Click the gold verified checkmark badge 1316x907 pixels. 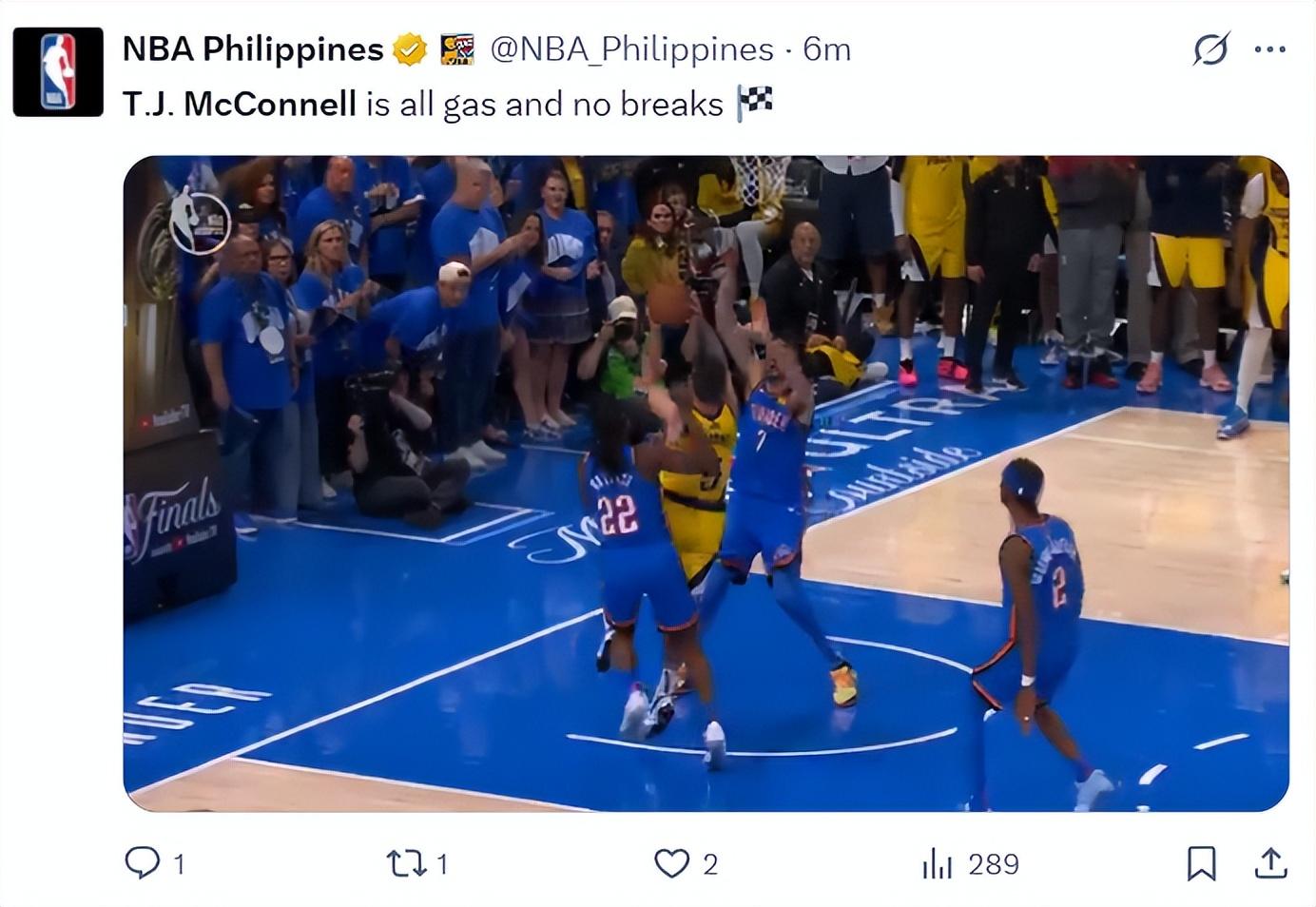[410, 49]
